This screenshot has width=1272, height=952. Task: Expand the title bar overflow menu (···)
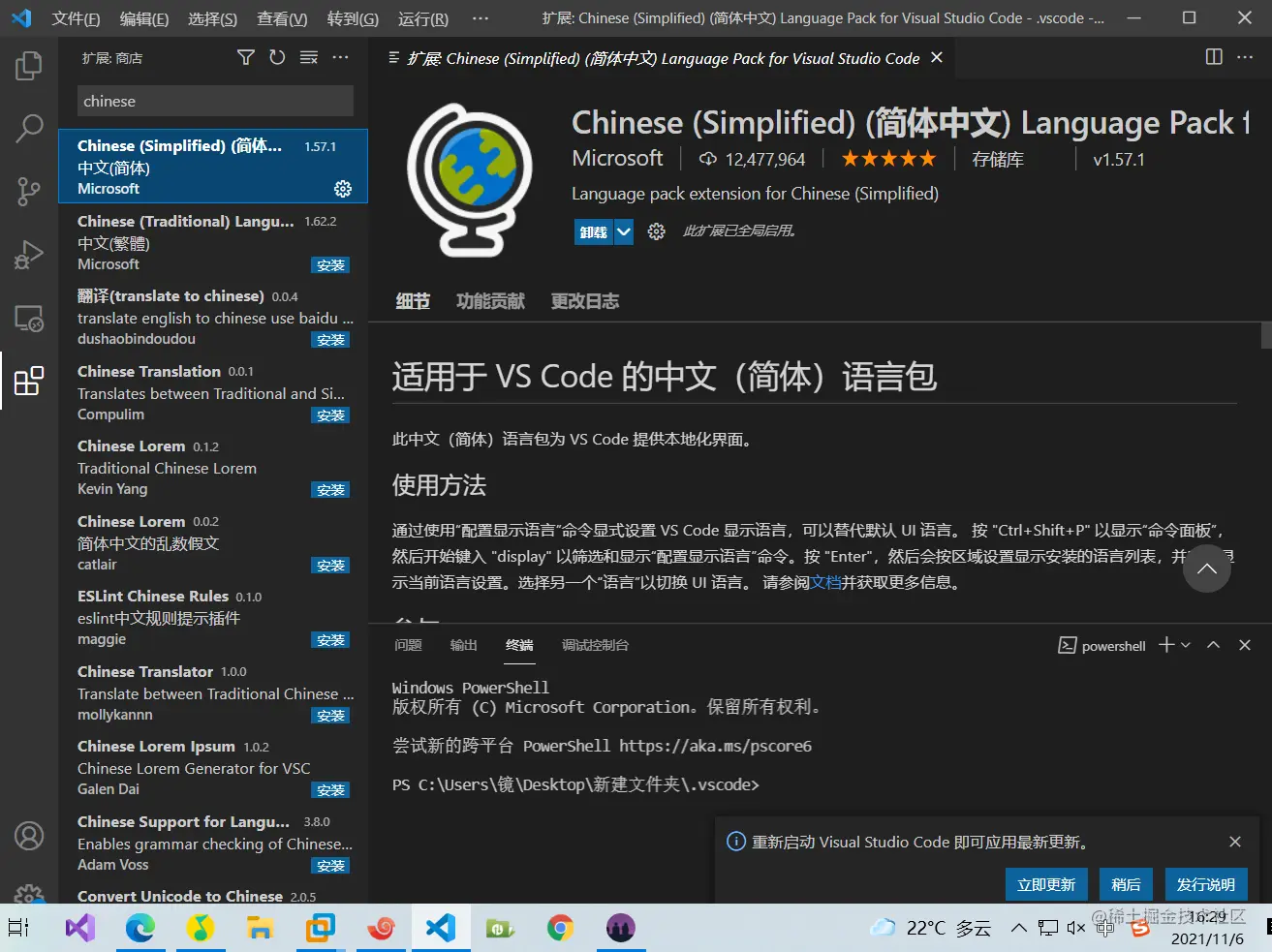[481, 18]
